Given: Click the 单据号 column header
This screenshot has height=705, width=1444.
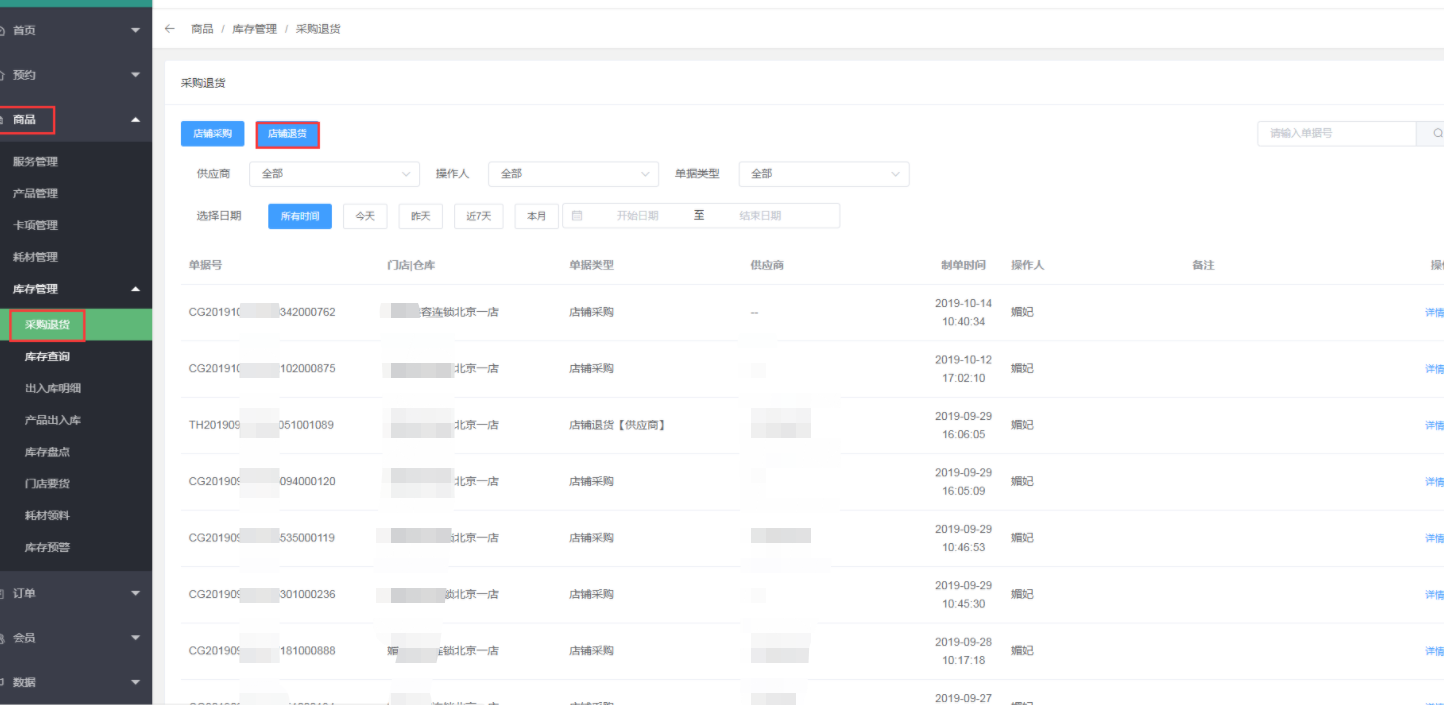Looking at the screenshot, I should pyautogui.click(x=205, y=265).
